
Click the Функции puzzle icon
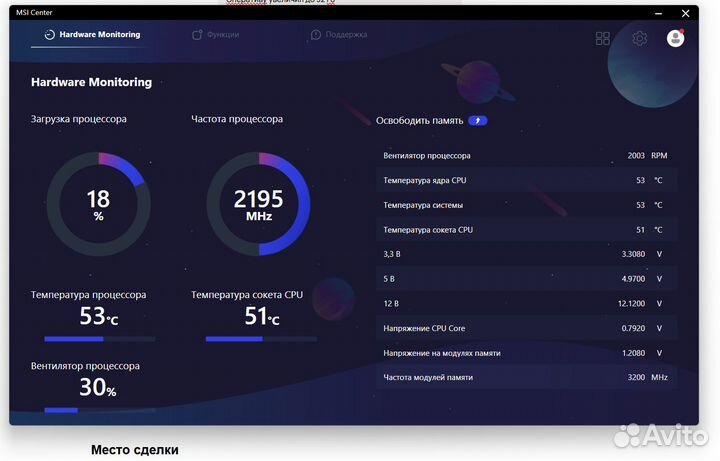(x=197, y=34)
